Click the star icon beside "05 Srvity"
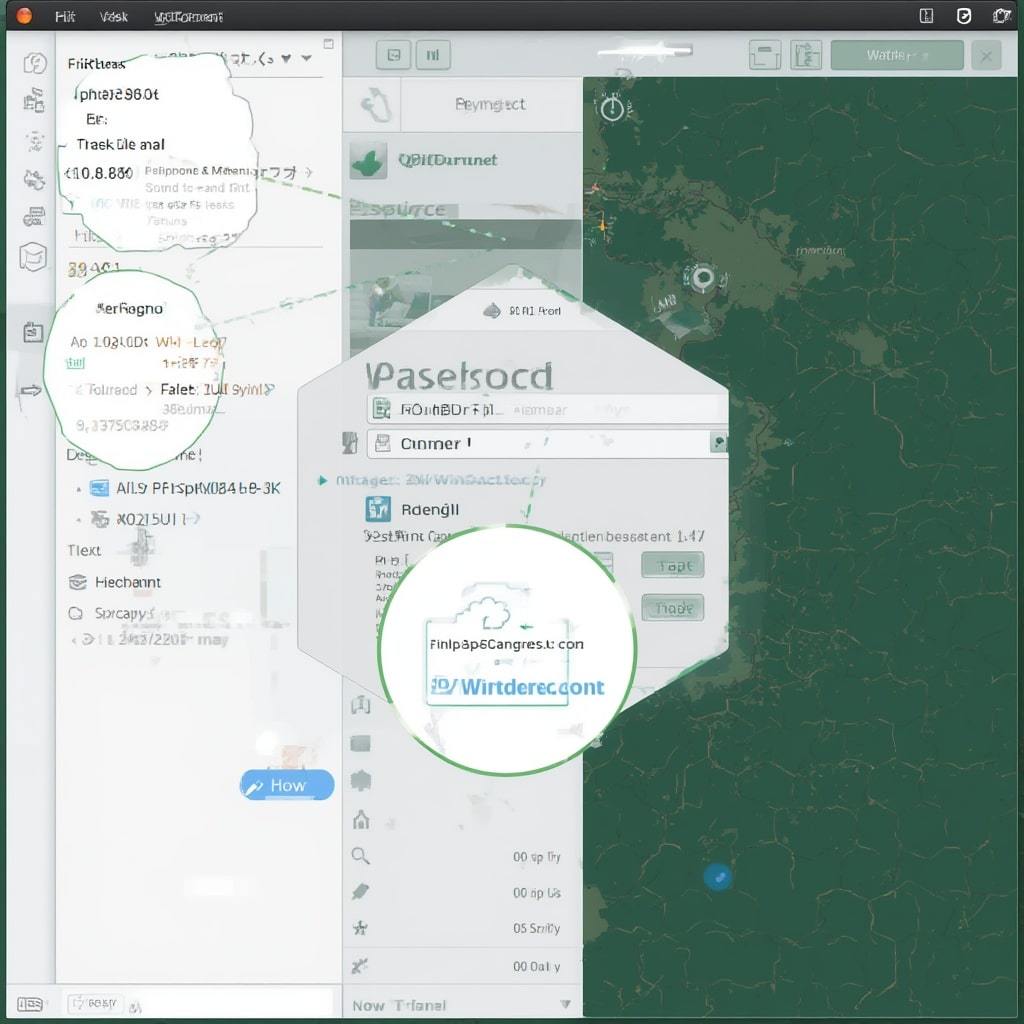This screenshot has height=1024, width=1024. coord(360,928)
